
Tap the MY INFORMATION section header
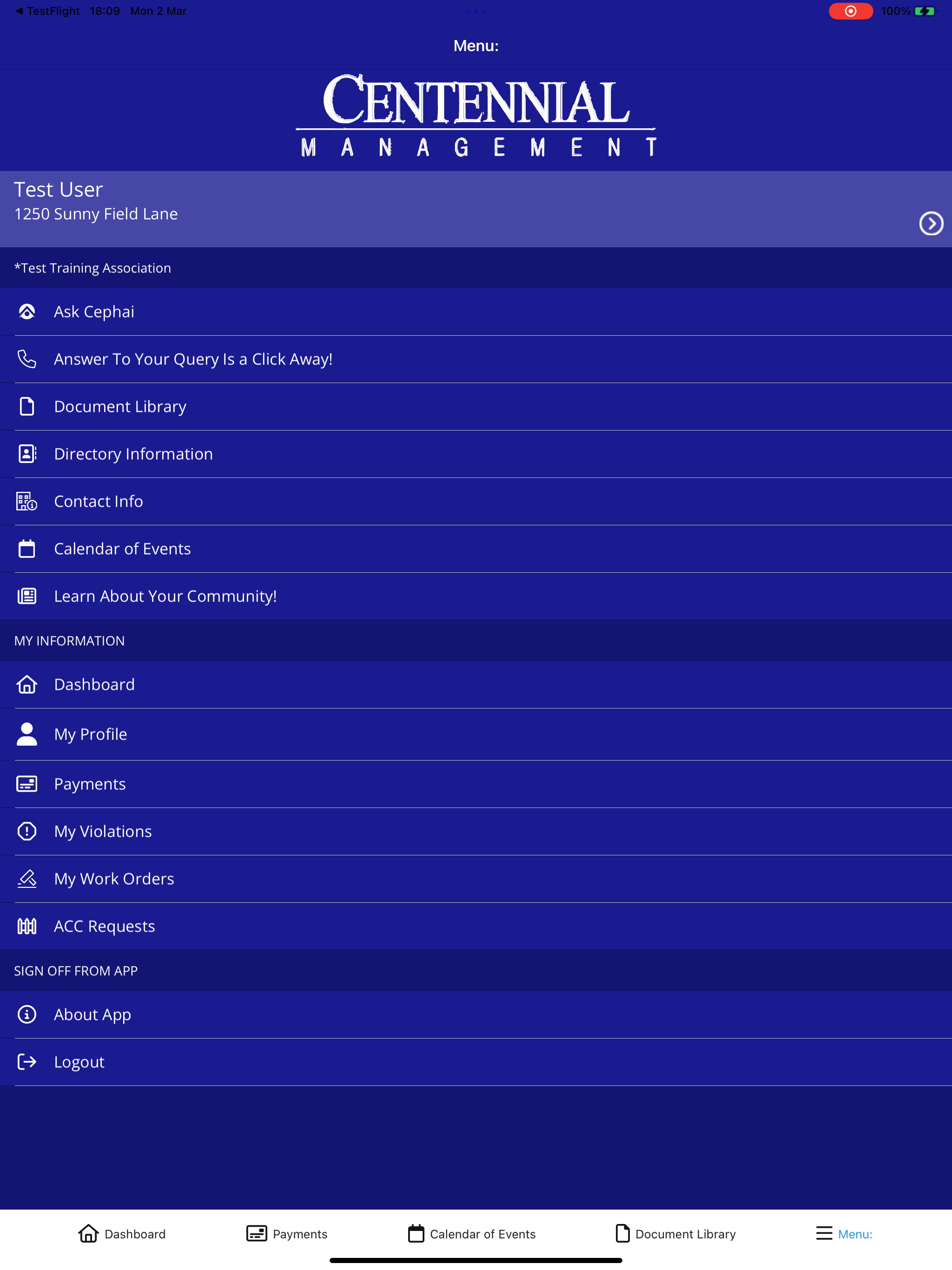(69, 641)
